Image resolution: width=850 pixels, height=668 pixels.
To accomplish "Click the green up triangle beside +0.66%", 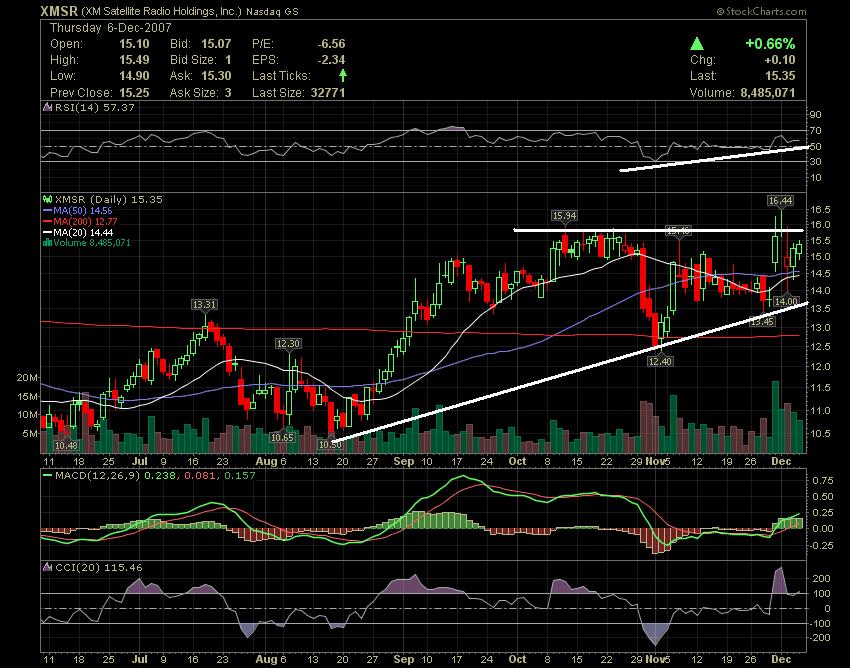I will pyautogui.click(x=697, y=43).
